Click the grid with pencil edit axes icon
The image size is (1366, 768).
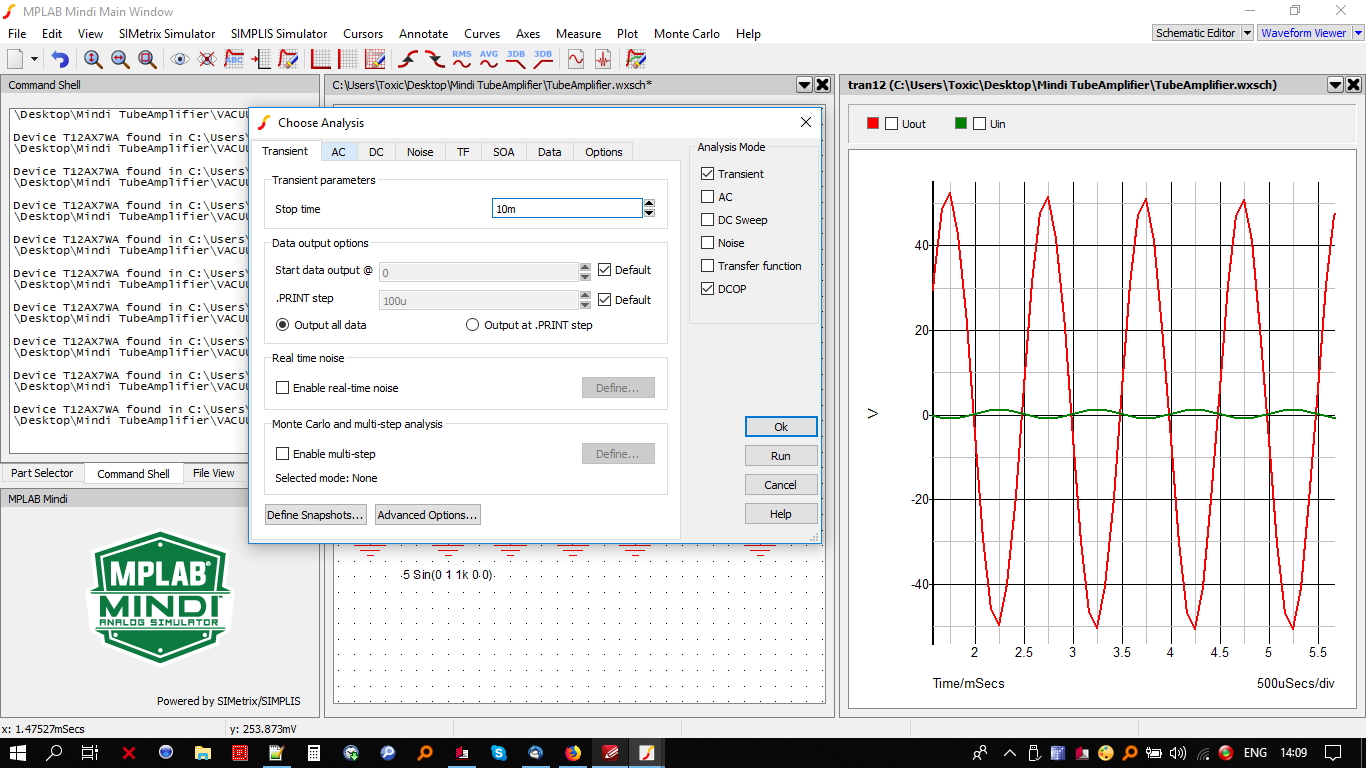[x=375, y=60]
